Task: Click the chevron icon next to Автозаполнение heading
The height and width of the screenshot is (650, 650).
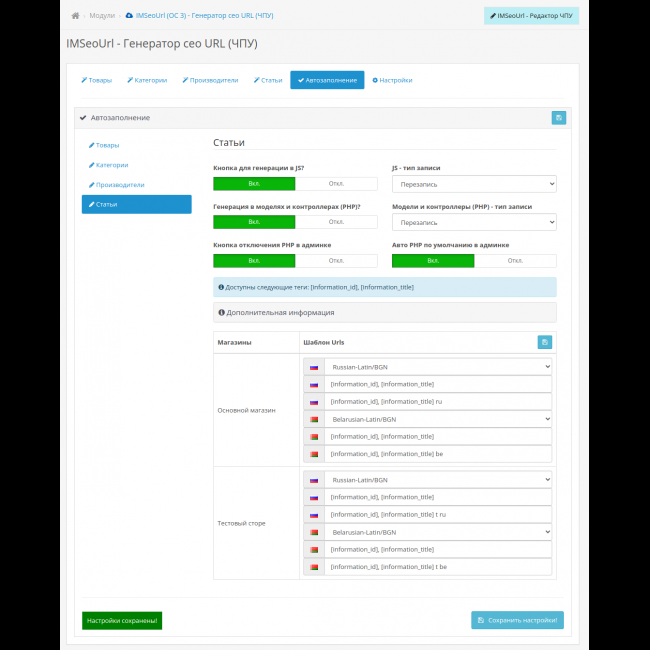Action: 84,118
